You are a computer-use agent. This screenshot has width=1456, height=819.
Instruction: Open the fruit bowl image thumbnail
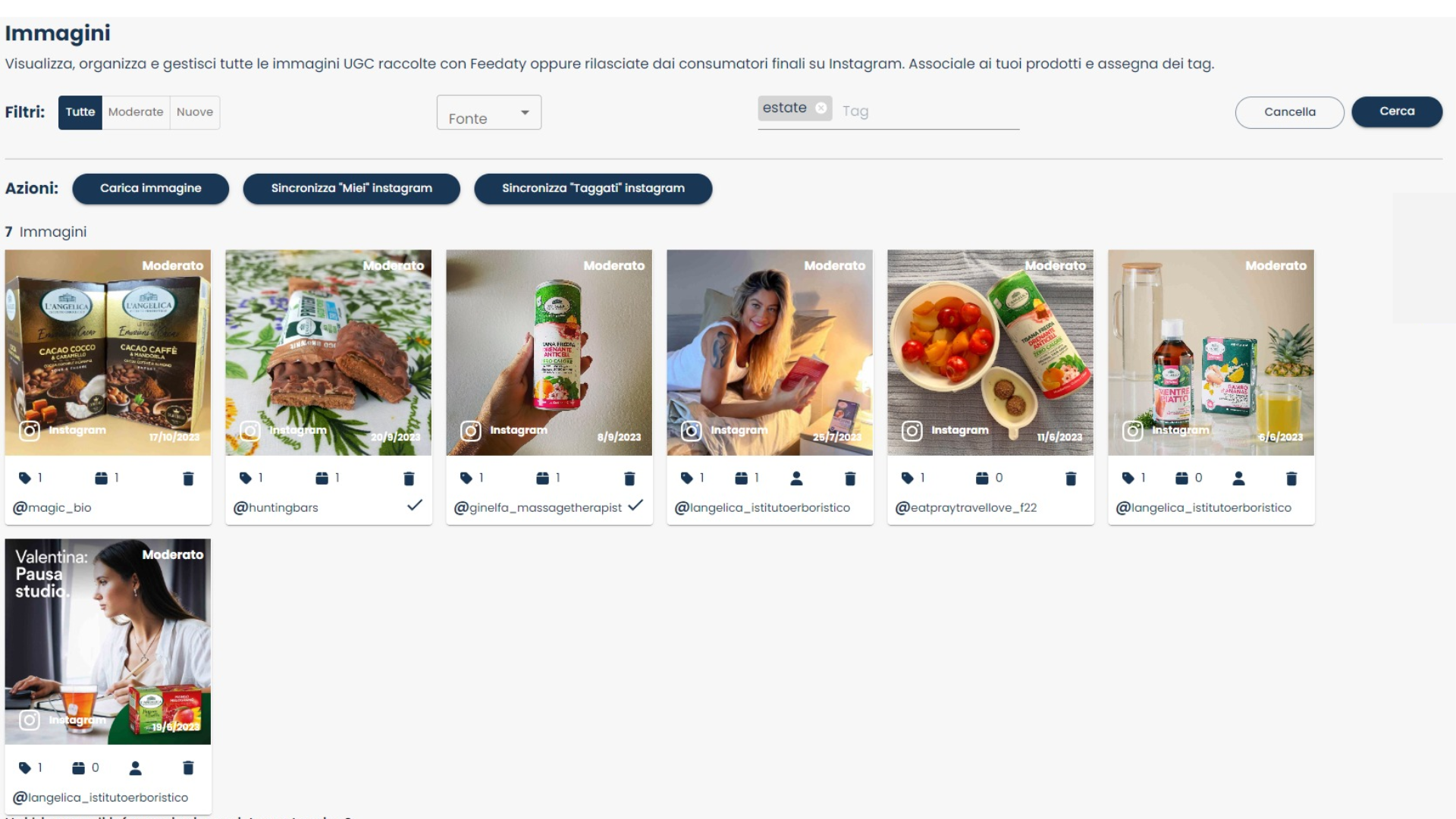click(990, 353)
